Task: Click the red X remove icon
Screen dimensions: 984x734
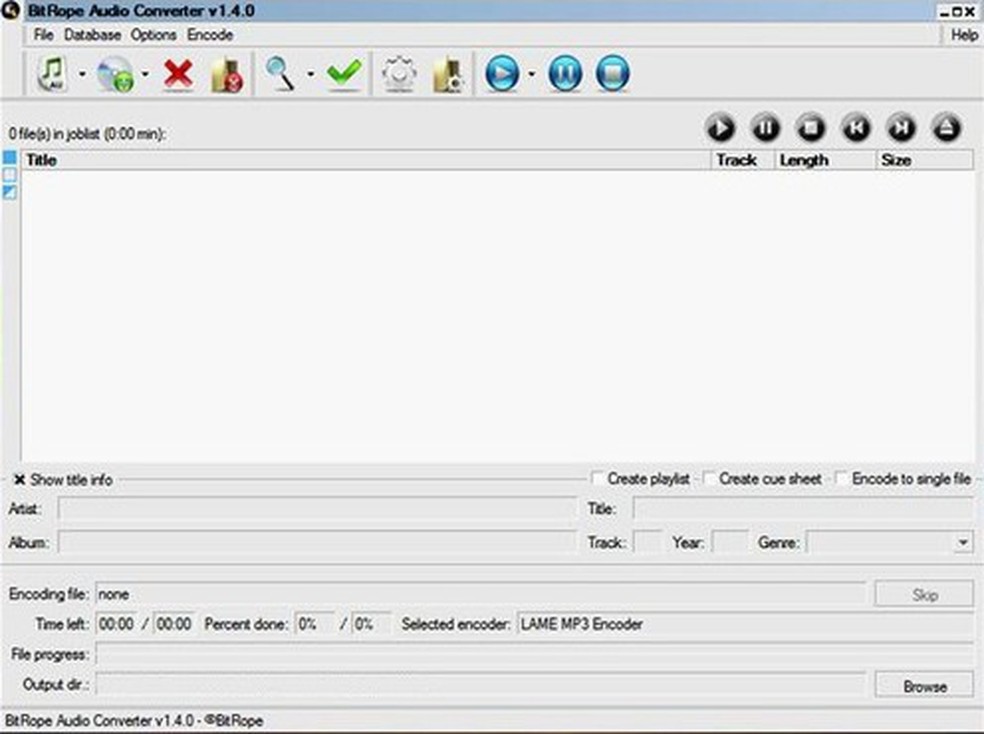Action: [x=178, y=74]
